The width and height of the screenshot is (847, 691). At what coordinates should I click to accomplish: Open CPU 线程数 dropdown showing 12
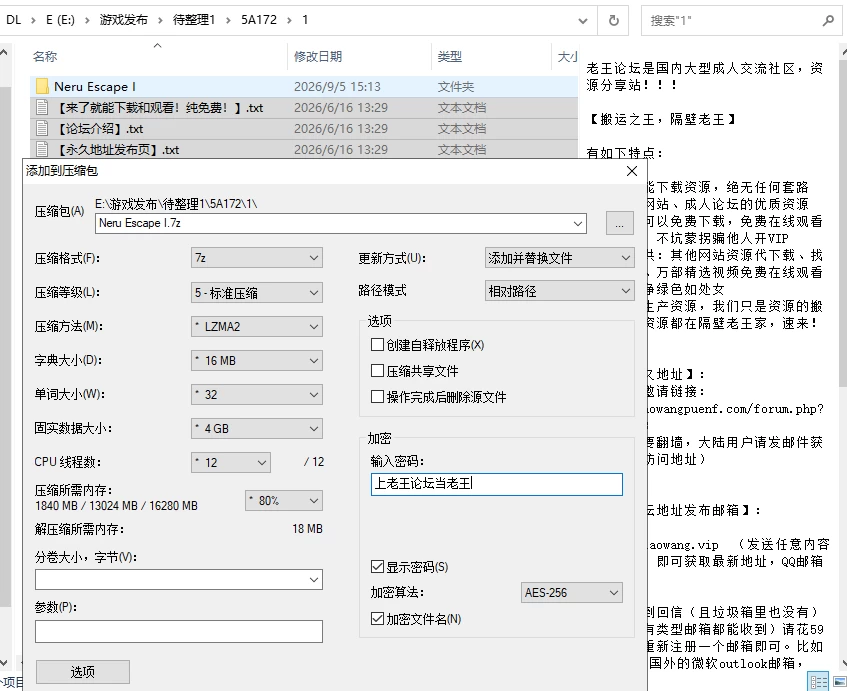pyautogui.click(x=231, y=462)
